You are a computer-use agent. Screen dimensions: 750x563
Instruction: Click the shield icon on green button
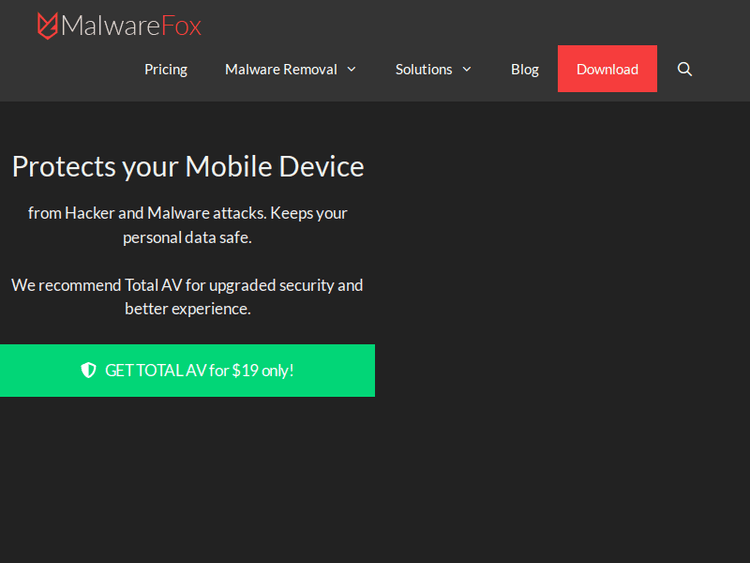pos(88,370)
